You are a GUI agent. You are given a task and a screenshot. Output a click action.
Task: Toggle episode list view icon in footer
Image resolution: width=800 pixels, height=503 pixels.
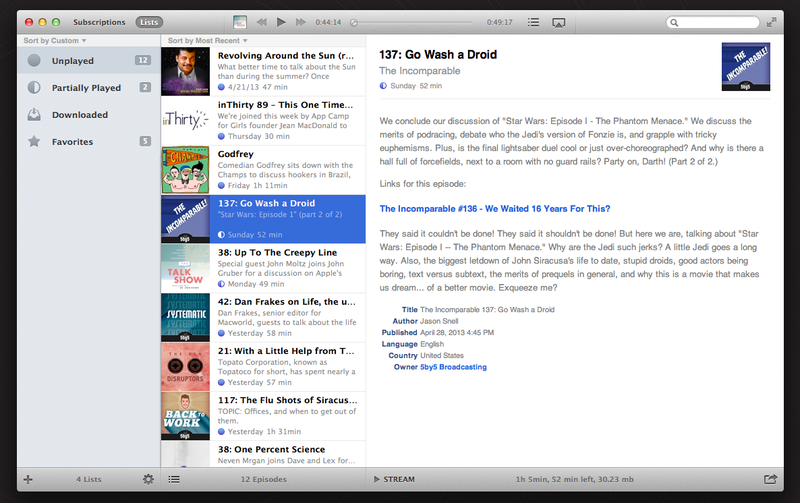click(174, 480)
